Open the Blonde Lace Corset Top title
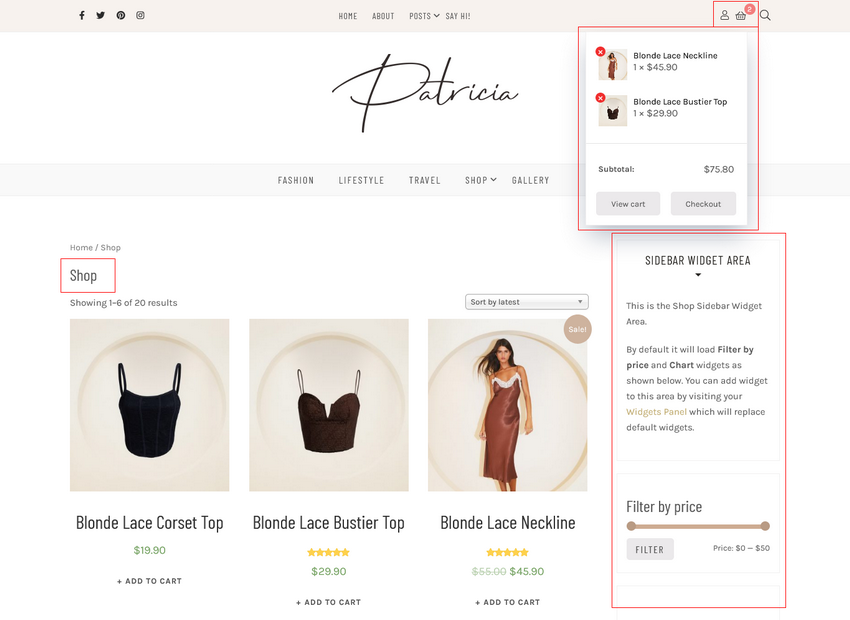 (x=150, y=523)
